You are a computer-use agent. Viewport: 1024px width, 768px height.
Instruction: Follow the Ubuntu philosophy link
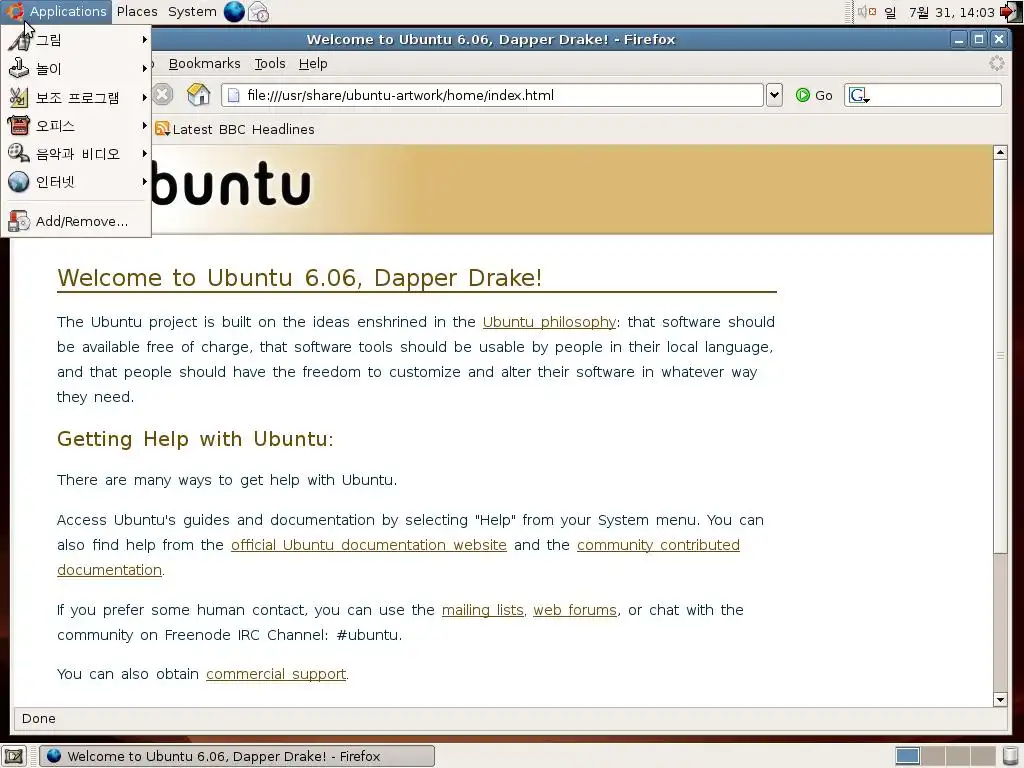549,322
